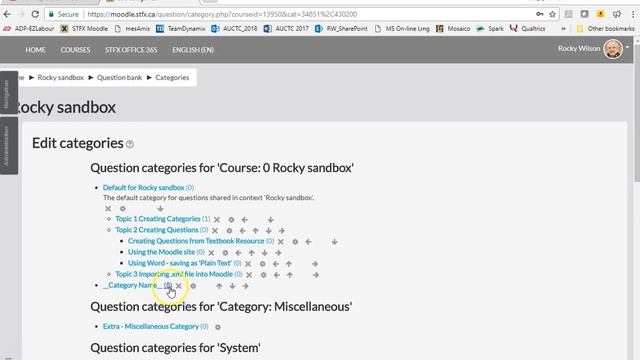Edit 'Topic 3 Importing .xml file' gear icon
The height and width of the screenshot is (360, 640).
point(263,275)
